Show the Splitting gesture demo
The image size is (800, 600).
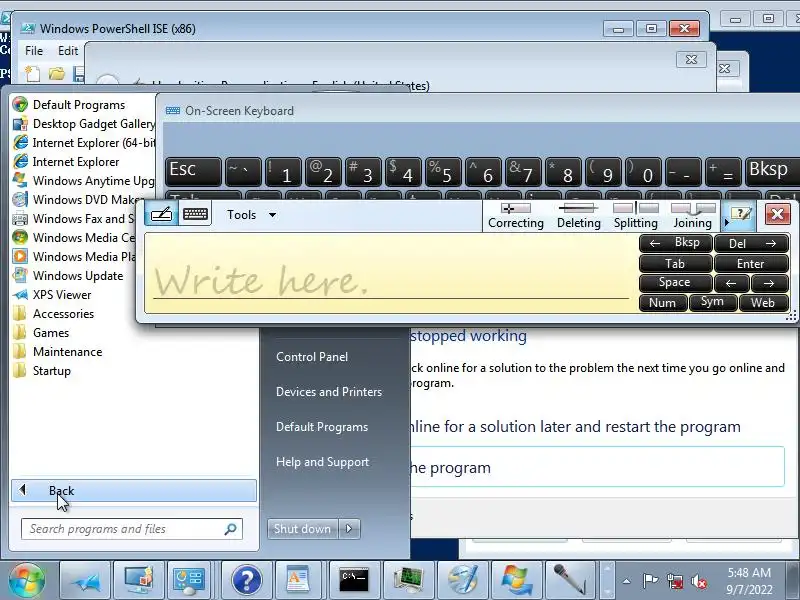click(636, 216)
